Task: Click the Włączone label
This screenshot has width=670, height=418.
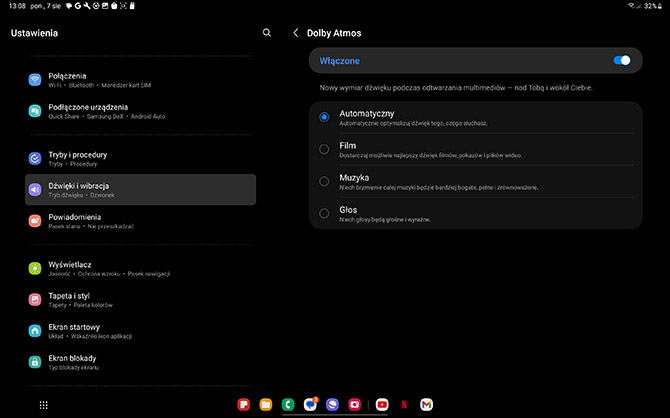Action: click(340, 61)
